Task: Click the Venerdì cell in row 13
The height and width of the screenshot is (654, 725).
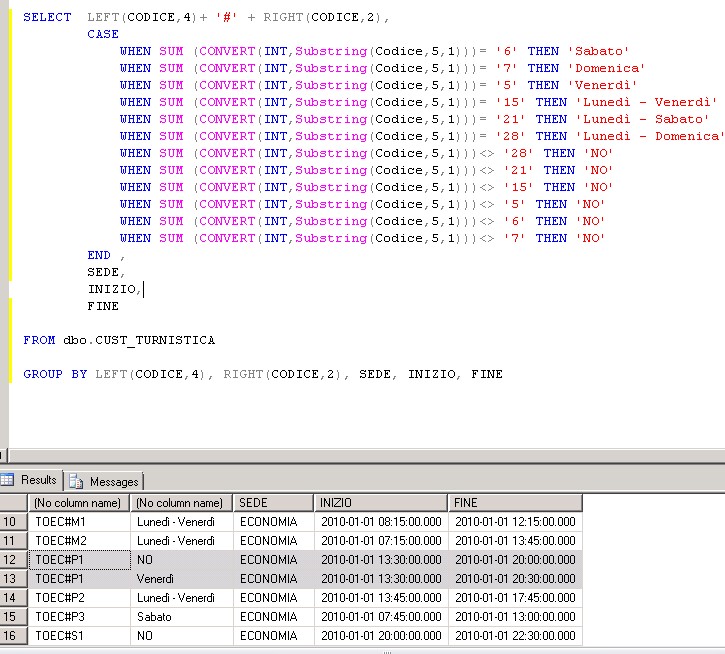Action: click(182, 579)
